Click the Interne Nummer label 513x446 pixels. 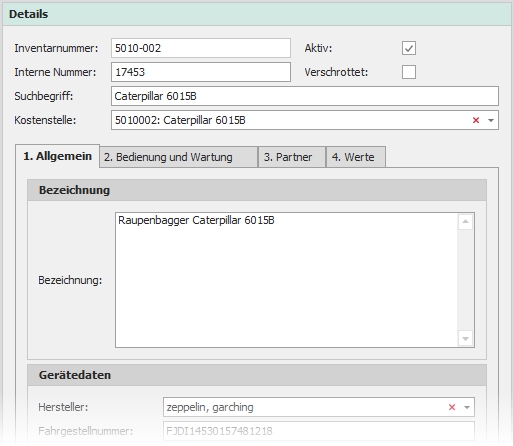[x=55, y=72]
